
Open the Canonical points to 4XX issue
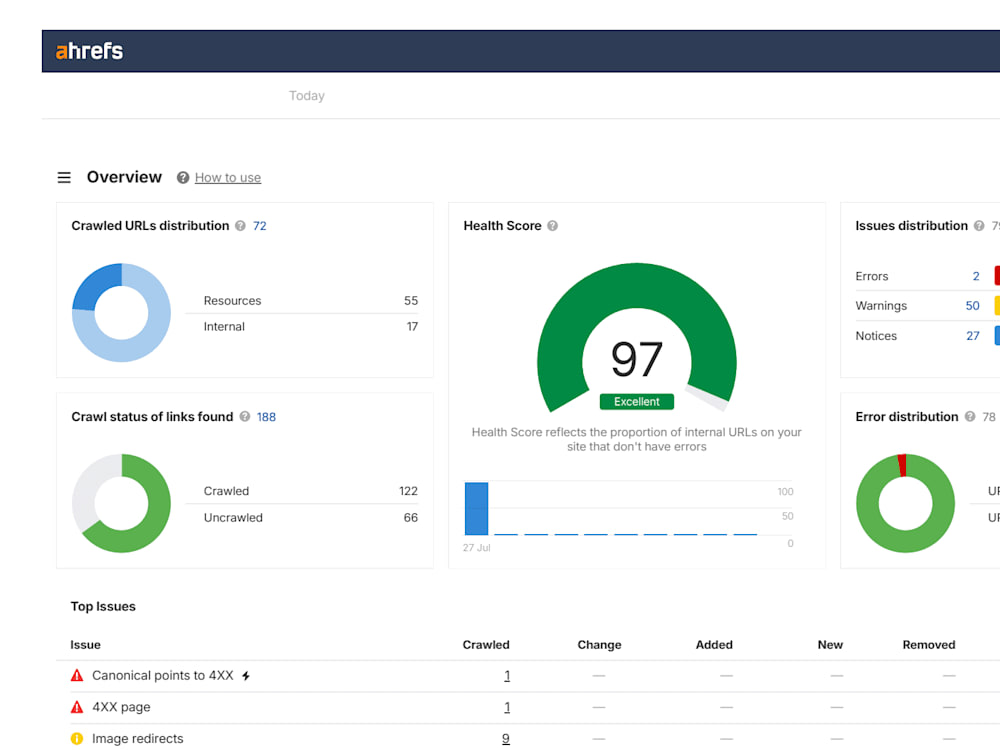(163, 675)
